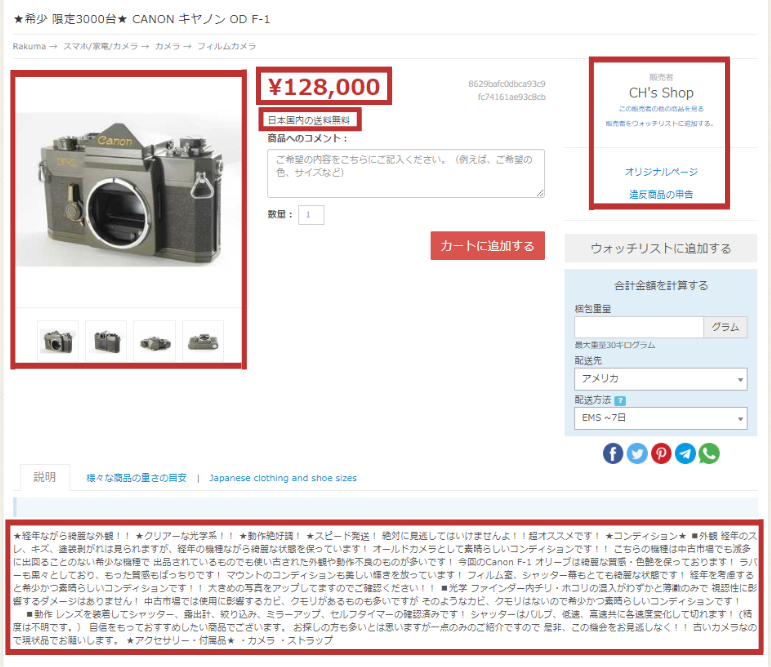Click the 最大重量30キログラム note
The height and width of the screenshot is (667, 771).
click(615, 345)
